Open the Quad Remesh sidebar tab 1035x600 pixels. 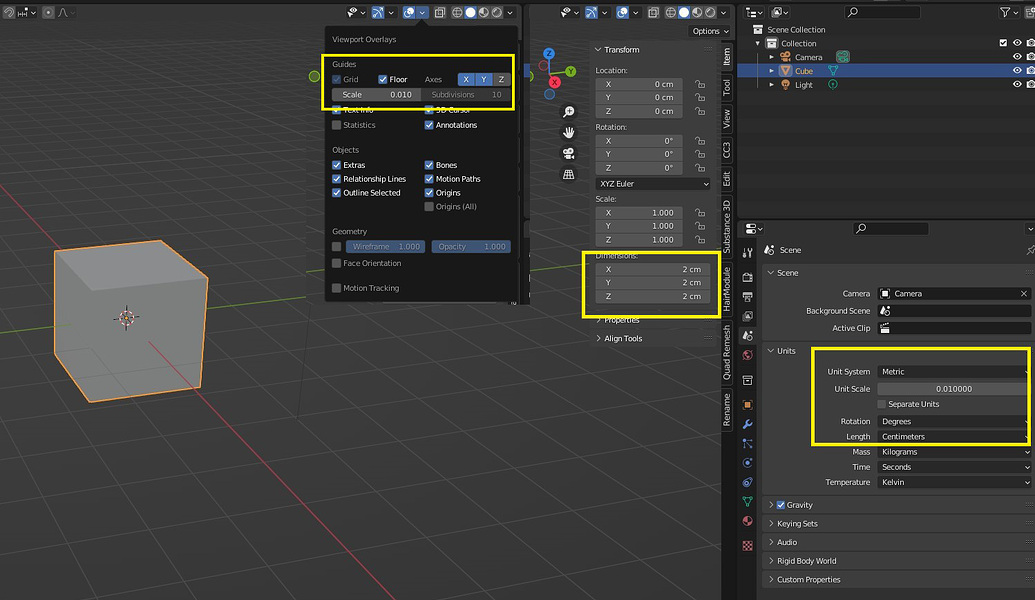[727, 352]
